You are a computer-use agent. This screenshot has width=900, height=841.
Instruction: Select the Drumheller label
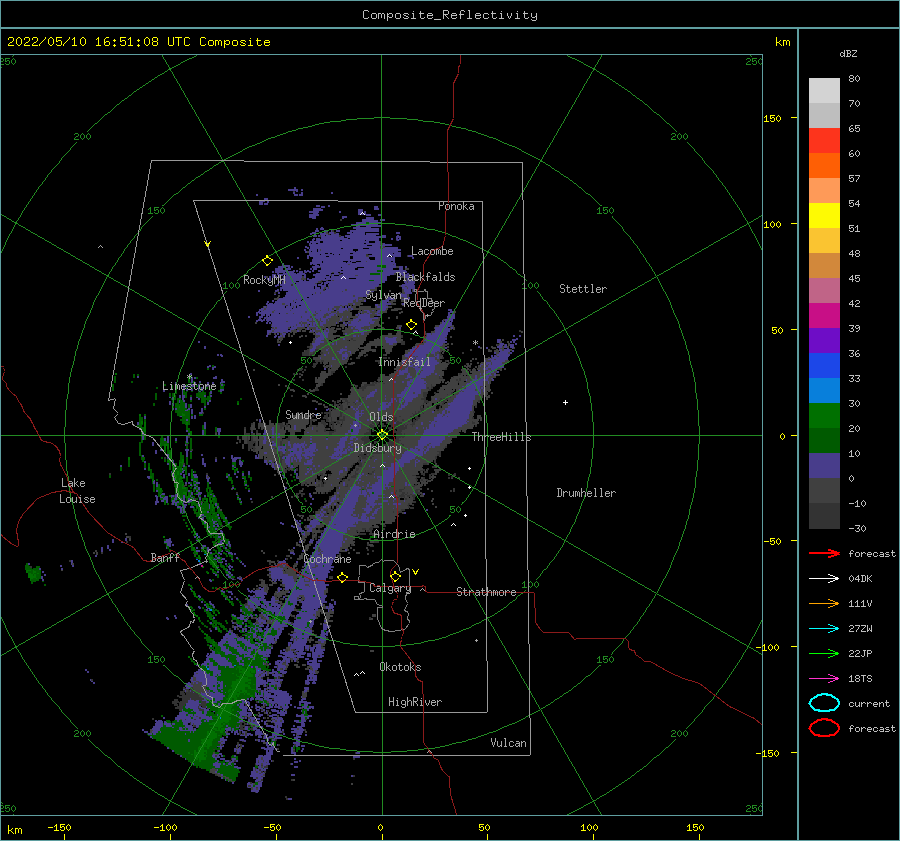tap(586, 493)
